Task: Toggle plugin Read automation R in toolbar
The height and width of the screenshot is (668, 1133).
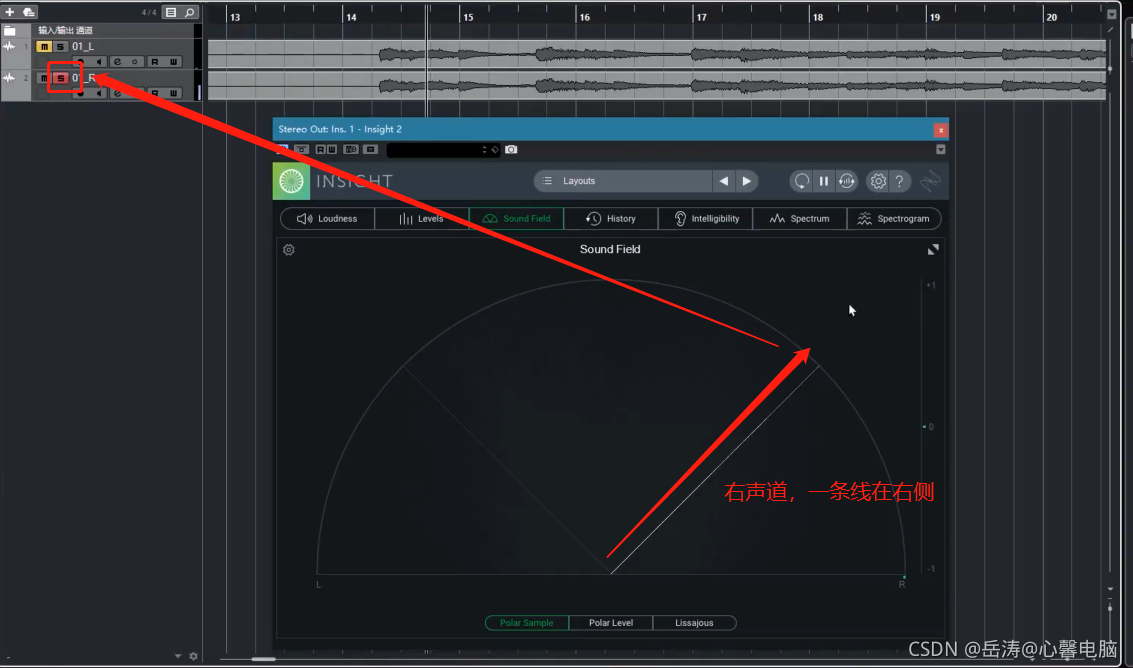Action: [321, 150]
